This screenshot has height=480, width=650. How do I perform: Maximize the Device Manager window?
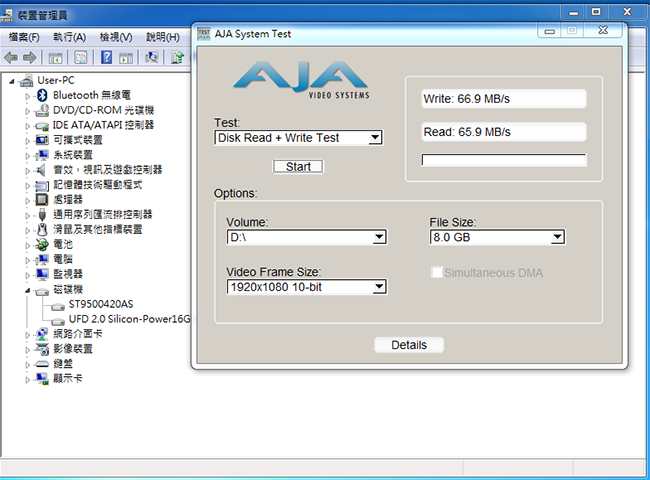(596, 12)
